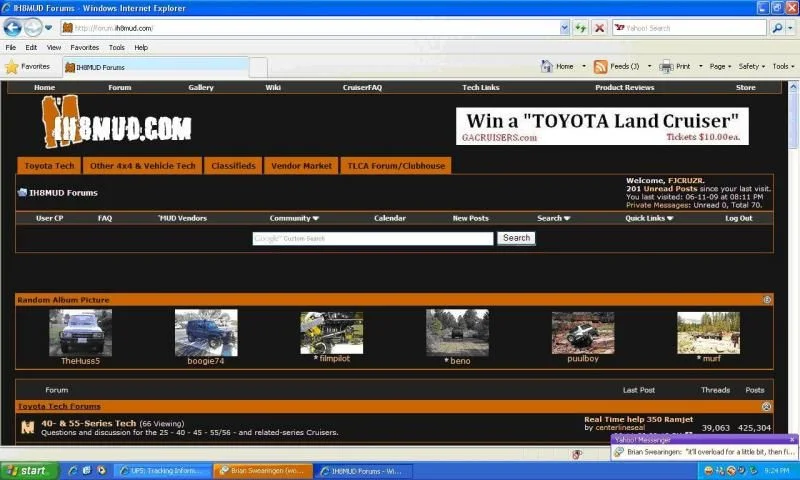Click the IH8MUD Forums breadcrumb icon
This screenshot has width=800, height=480.
[22, 192]
